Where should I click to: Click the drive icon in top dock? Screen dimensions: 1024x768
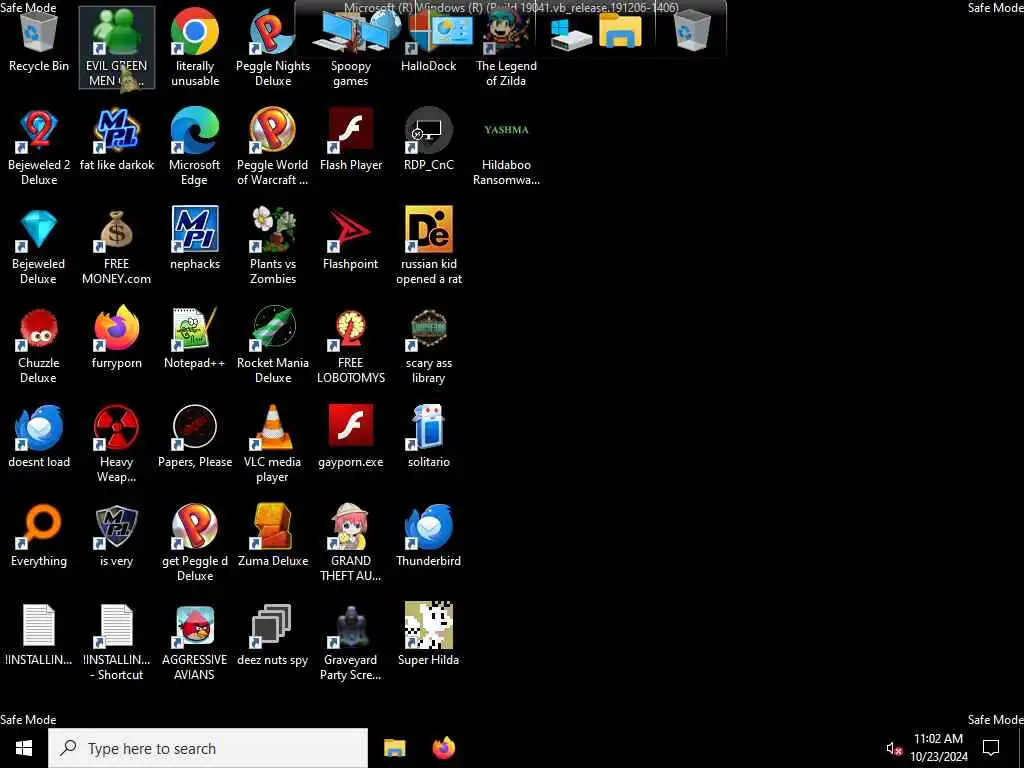coord(569,33)
